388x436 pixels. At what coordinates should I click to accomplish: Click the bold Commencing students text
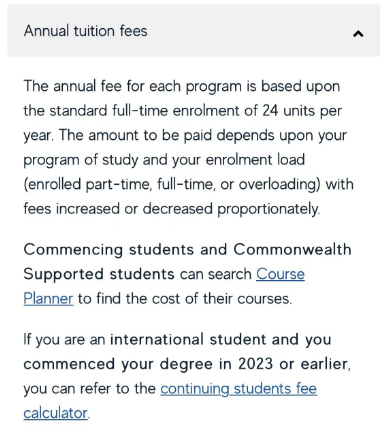click(x=125, y=250)
